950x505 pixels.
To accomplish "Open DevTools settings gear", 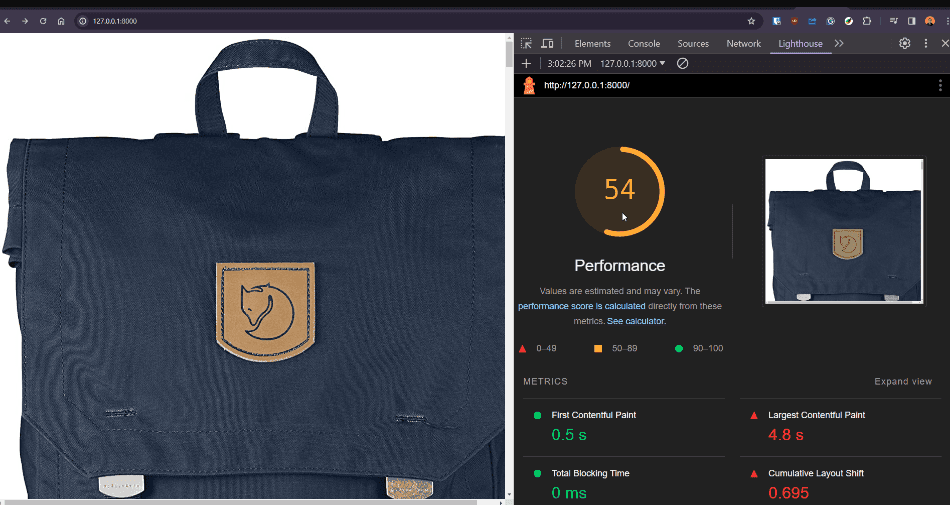I will tap(905, 44).
